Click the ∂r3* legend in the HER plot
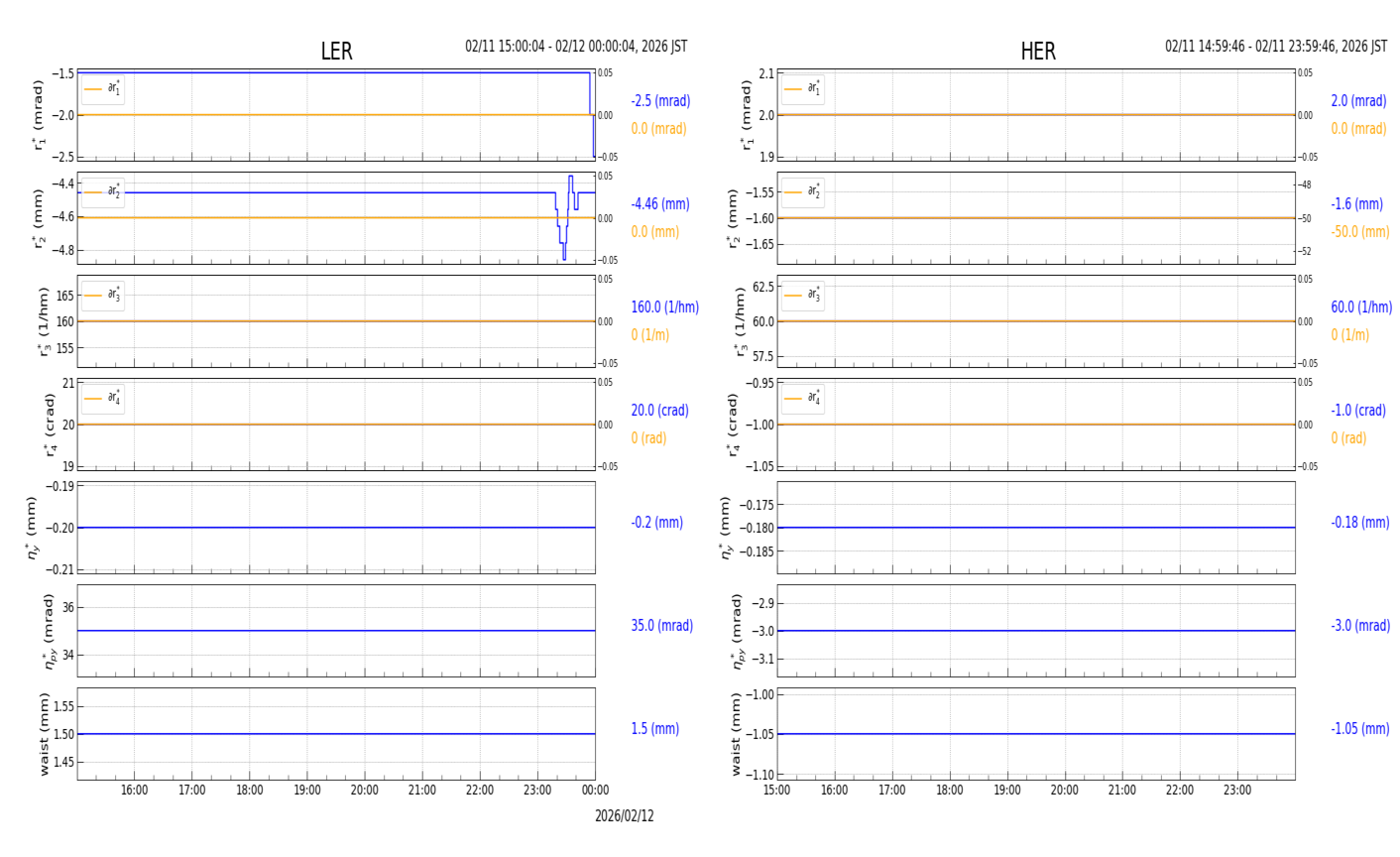Viewport: 1400px width, 857px height. click(802, 296)
